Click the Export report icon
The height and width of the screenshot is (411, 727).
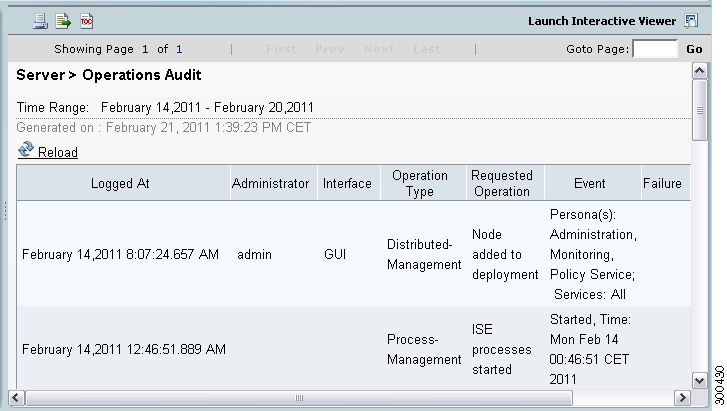coord(63,21)
